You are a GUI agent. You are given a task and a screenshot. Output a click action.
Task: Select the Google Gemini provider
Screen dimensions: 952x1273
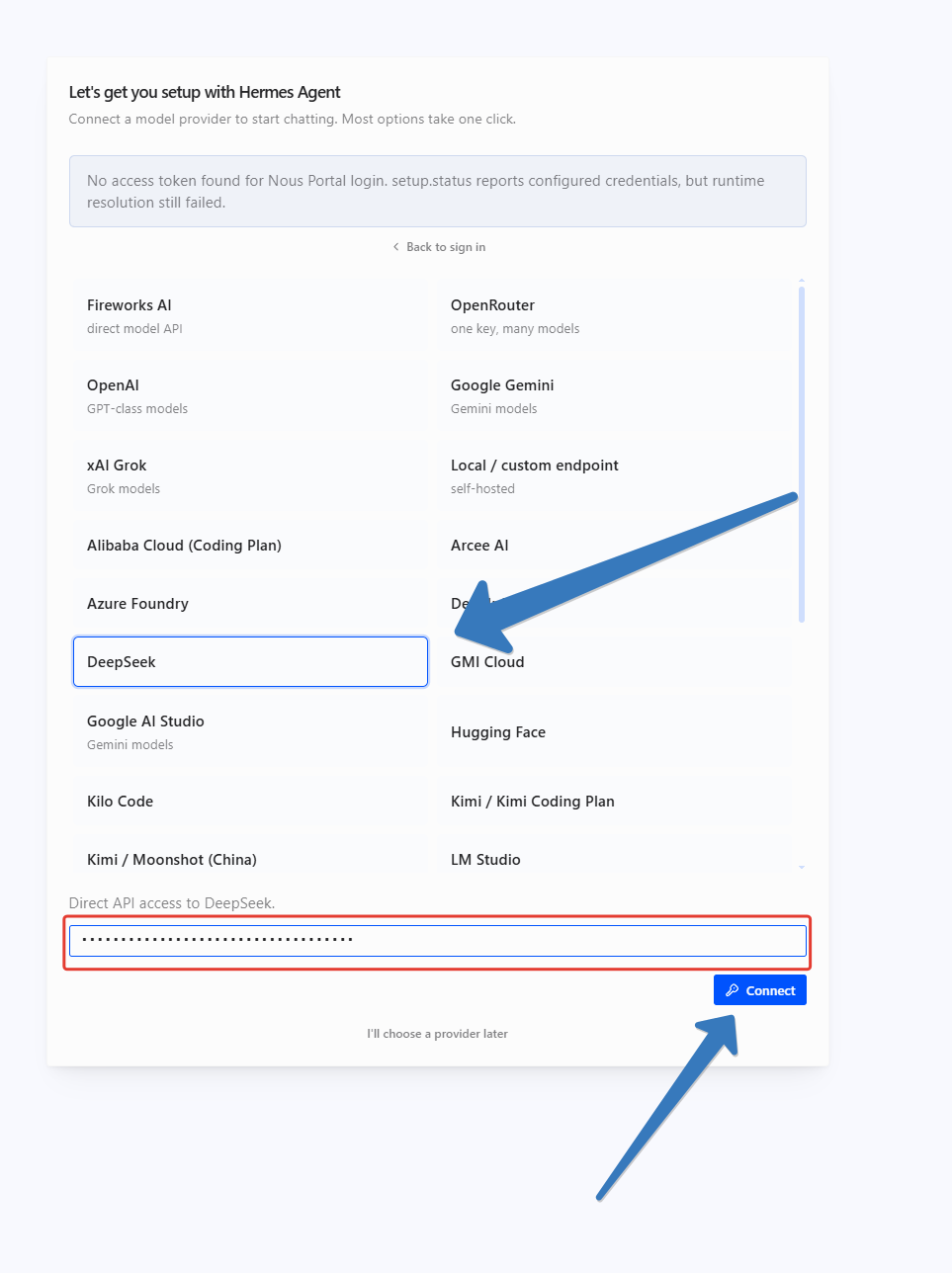tap(614, 396)
